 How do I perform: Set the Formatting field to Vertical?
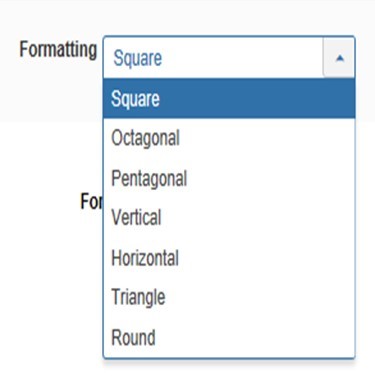[229, 218]
